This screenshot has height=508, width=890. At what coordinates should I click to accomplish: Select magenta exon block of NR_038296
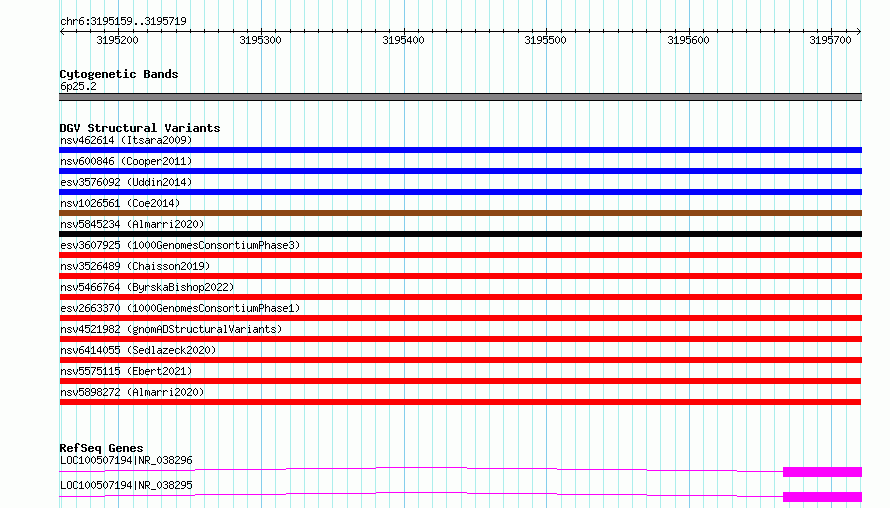[822, 472]
